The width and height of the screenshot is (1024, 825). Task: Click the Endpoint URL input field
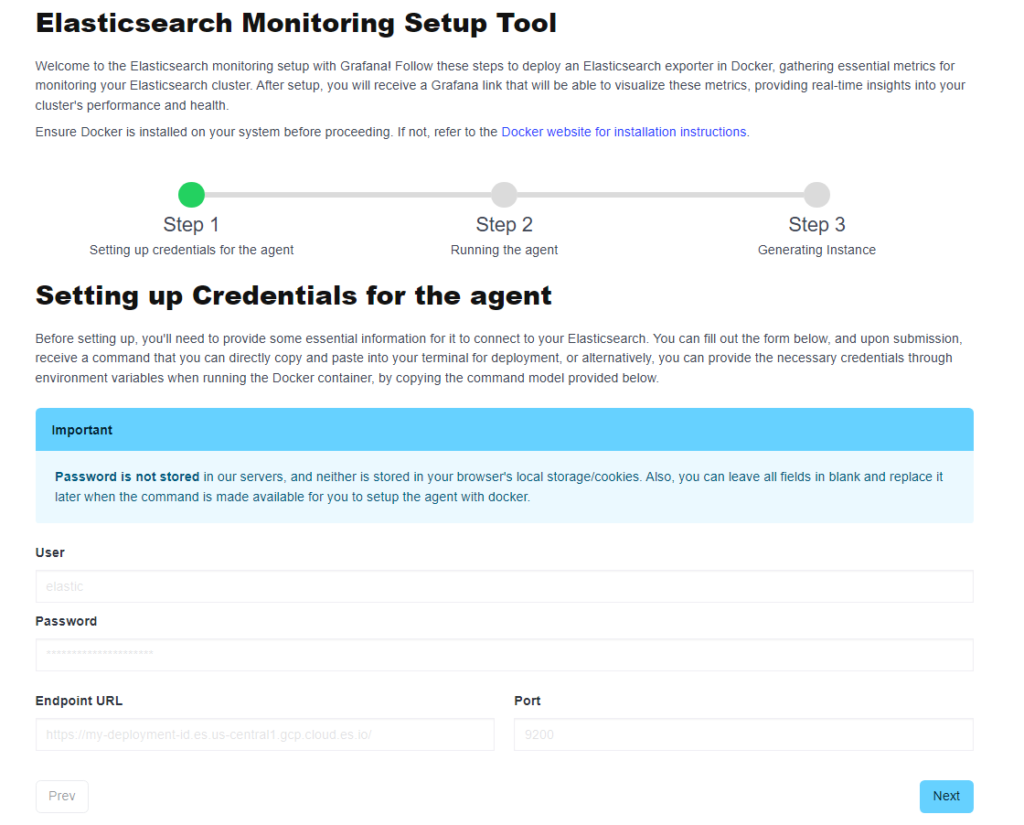pyautogui.click(x=265, y=734)
